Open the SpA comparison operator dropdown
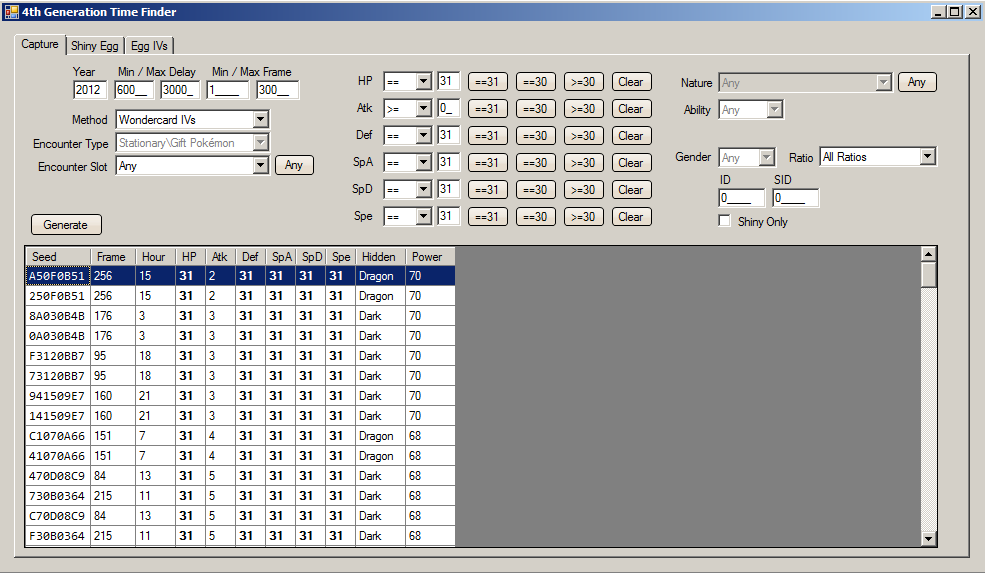 point(423,163)
